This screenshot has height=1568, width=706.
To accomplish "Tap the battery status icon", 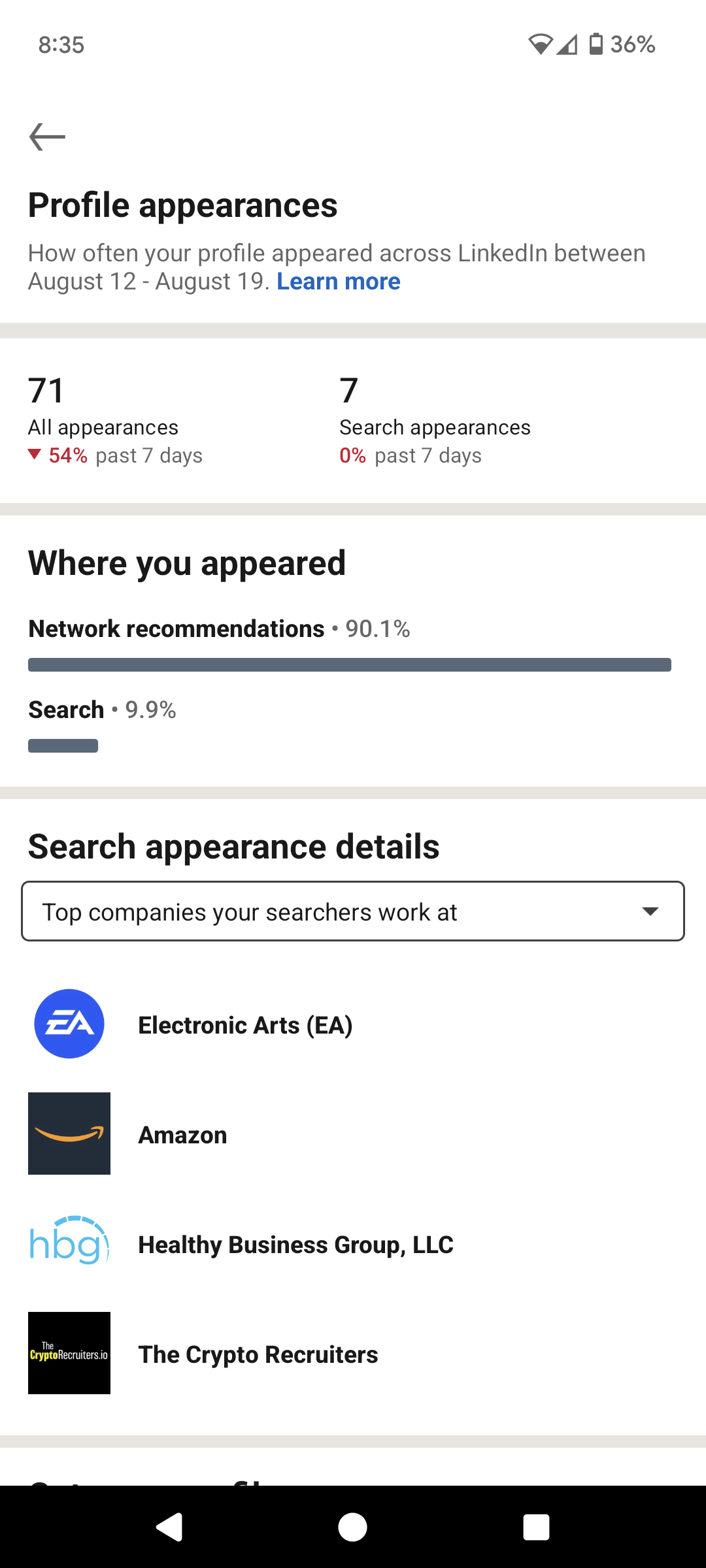I will click(596, 44).
